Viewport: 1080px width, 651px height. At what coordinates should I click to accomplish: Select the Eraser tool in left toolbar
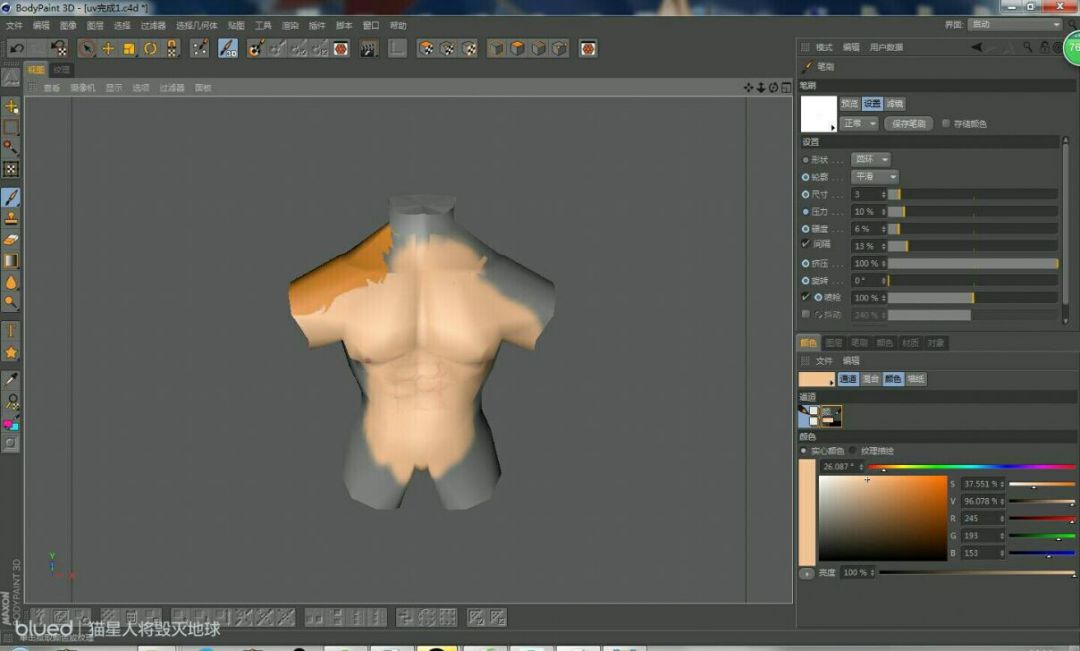[11, 240]
